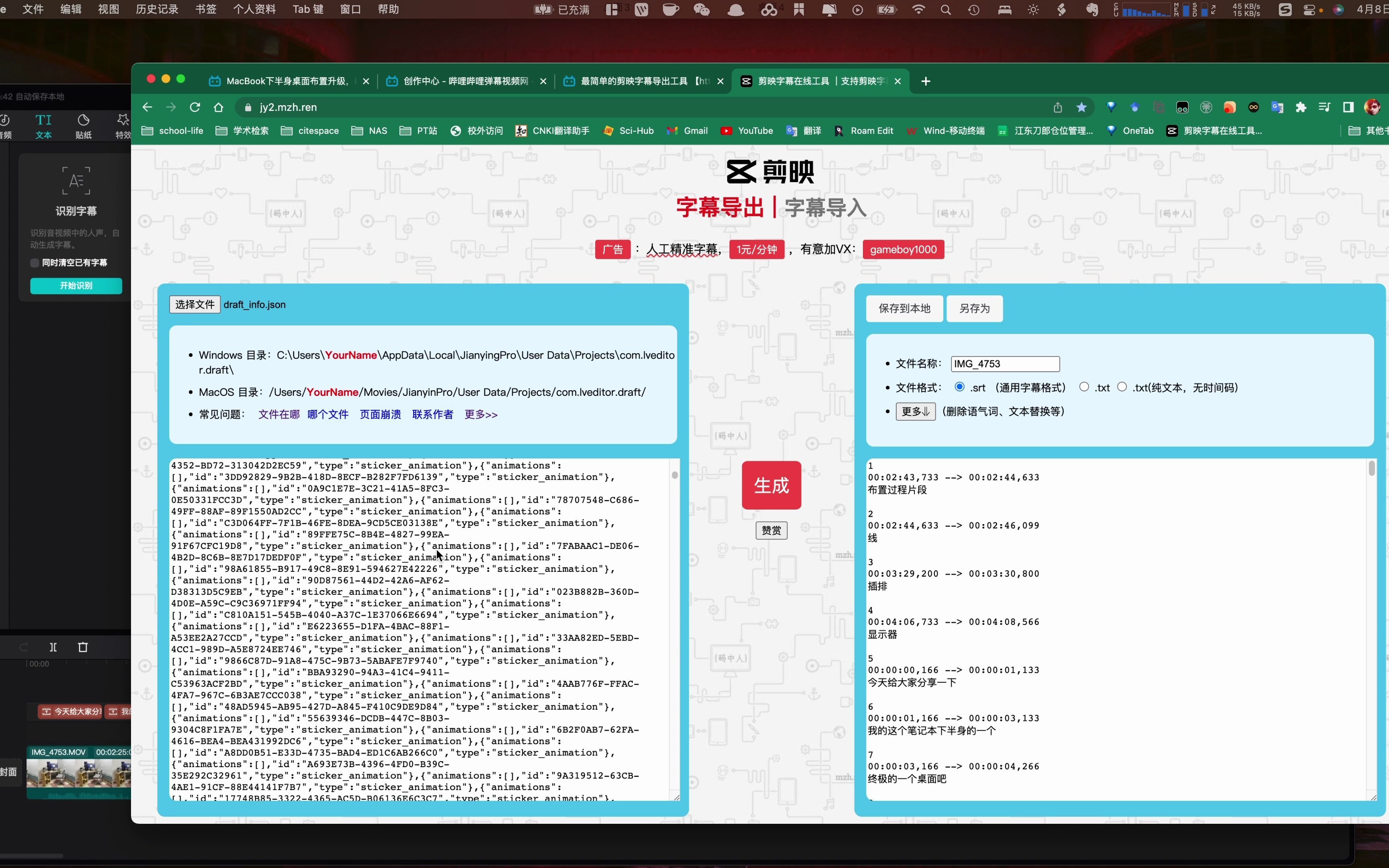
Task: Click the 保存到本地 button
Action: click(x=904, y=308)
